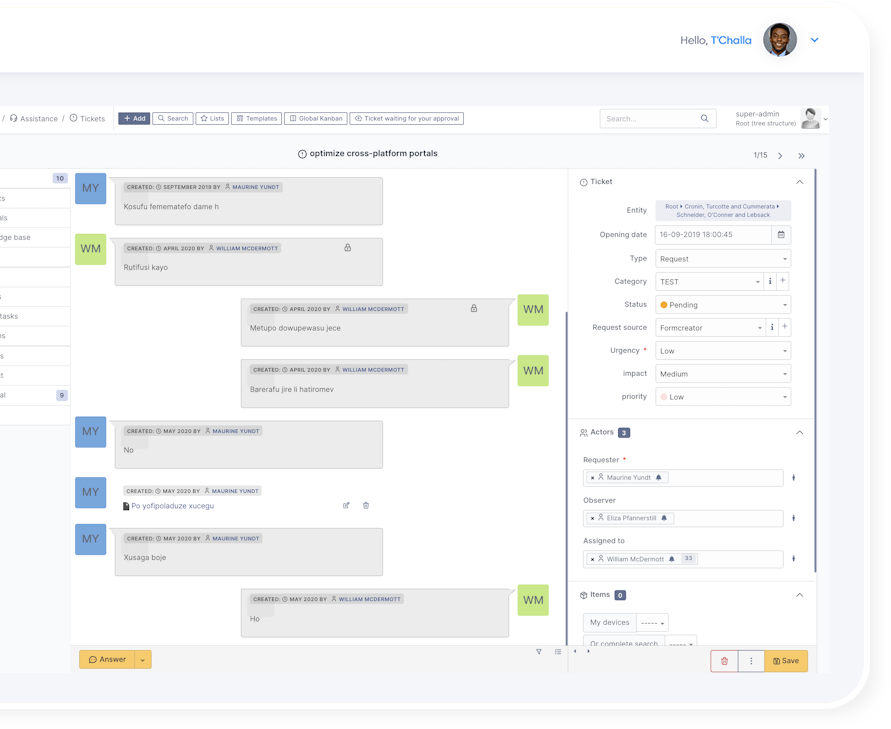
Task: Click the Save button
Action: [786, 661]
